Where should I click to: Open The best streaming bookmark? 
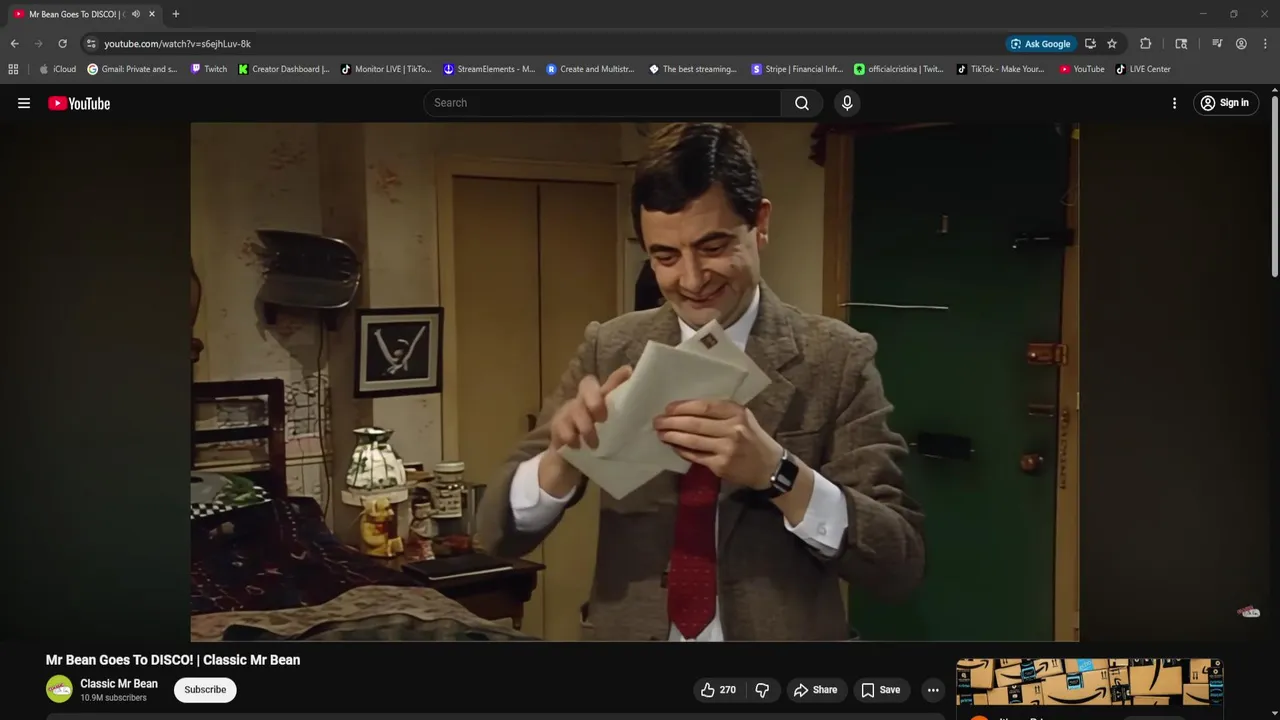pyautogui.click(x=693, y=69)
